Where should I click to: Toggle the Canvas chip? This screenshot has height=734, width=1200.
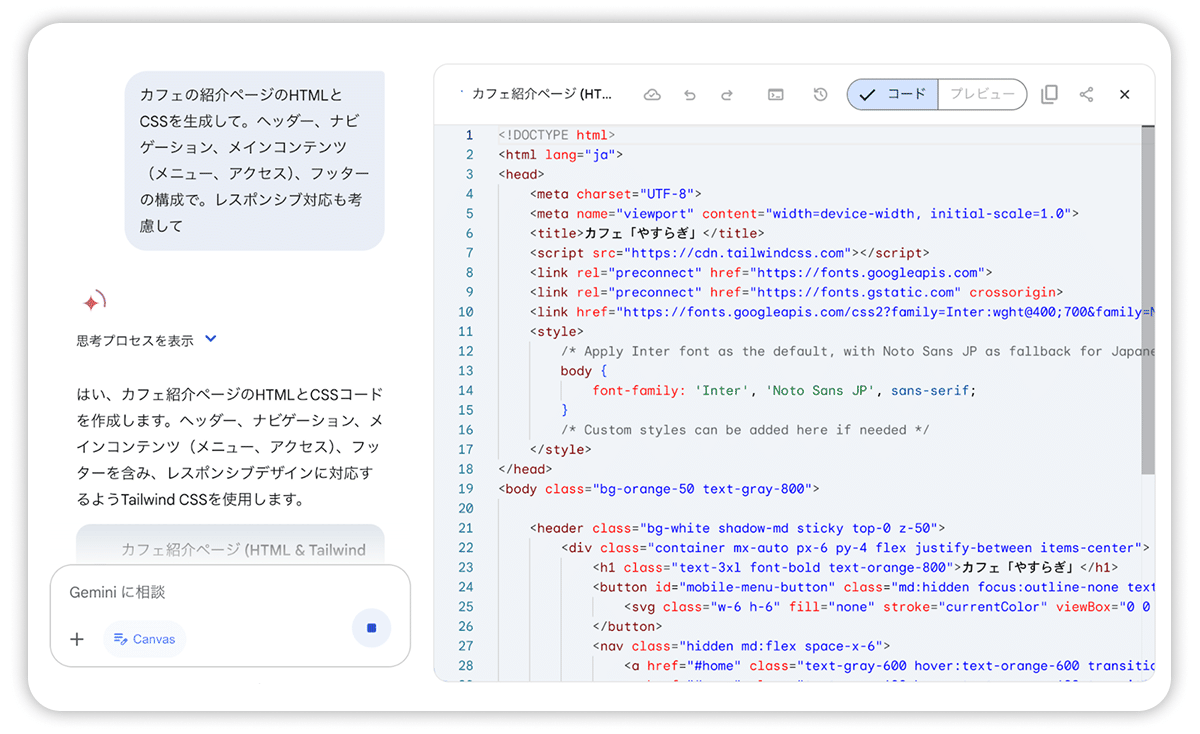144,639
